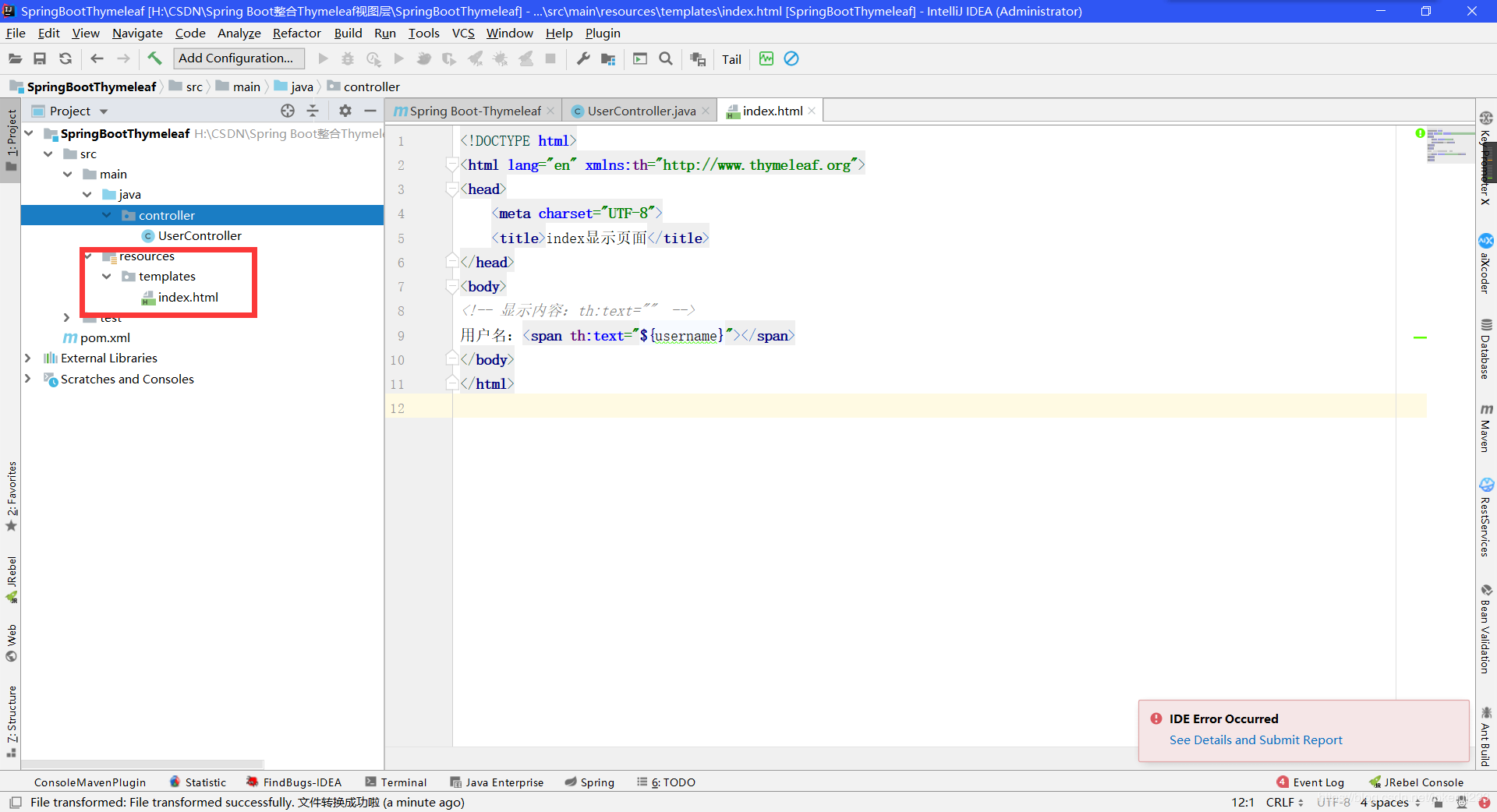Open Project Structure folder icon
Image resolution: width=1497 pixels, height=812 pixels.
coord(608,58)
